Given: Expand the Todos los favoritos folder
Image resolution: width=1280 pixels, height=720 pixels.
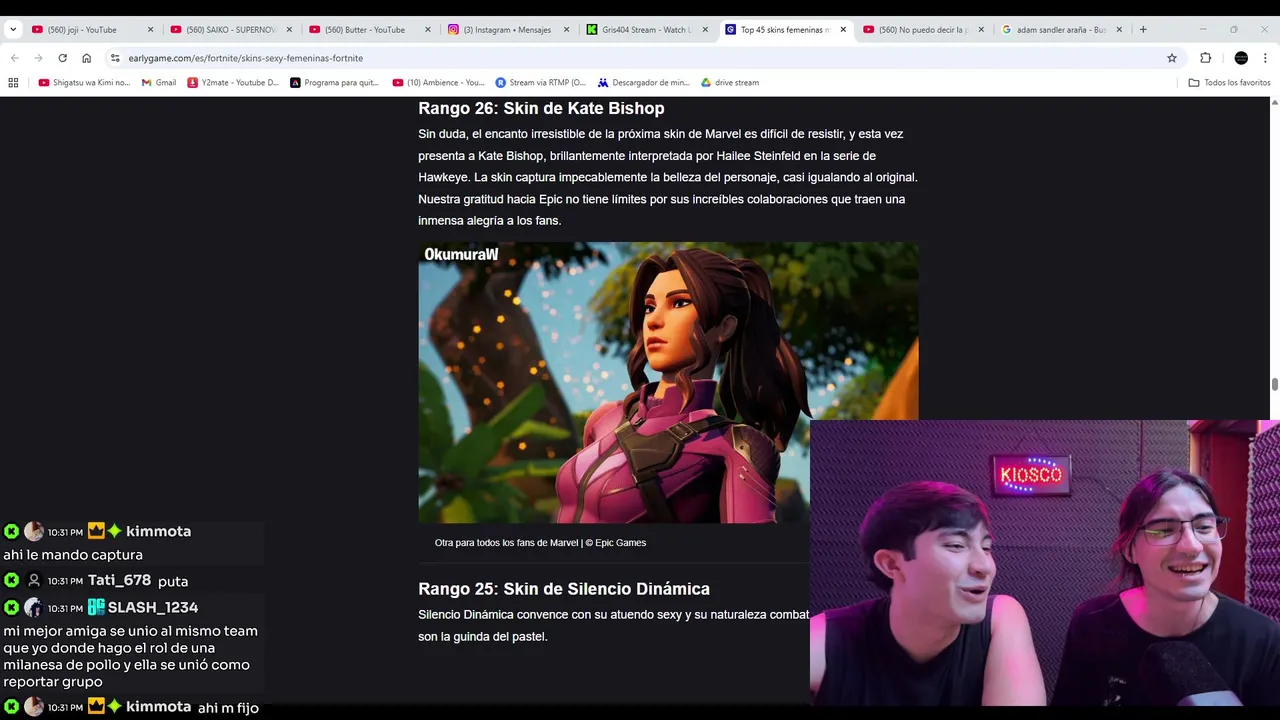Looking at the screenshot, I should 1229,83.
